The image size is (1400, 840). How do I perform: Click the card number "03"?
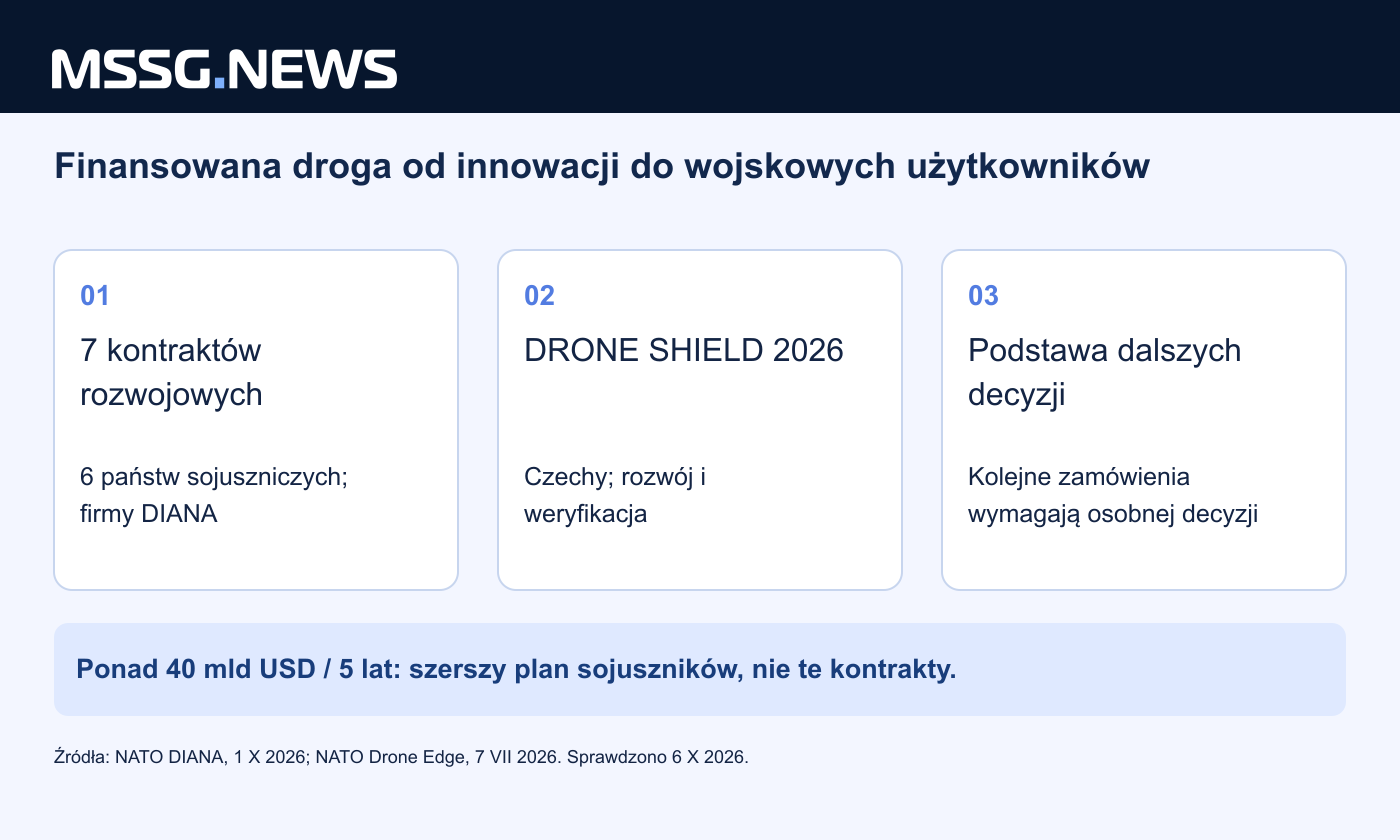pos(983,296)
